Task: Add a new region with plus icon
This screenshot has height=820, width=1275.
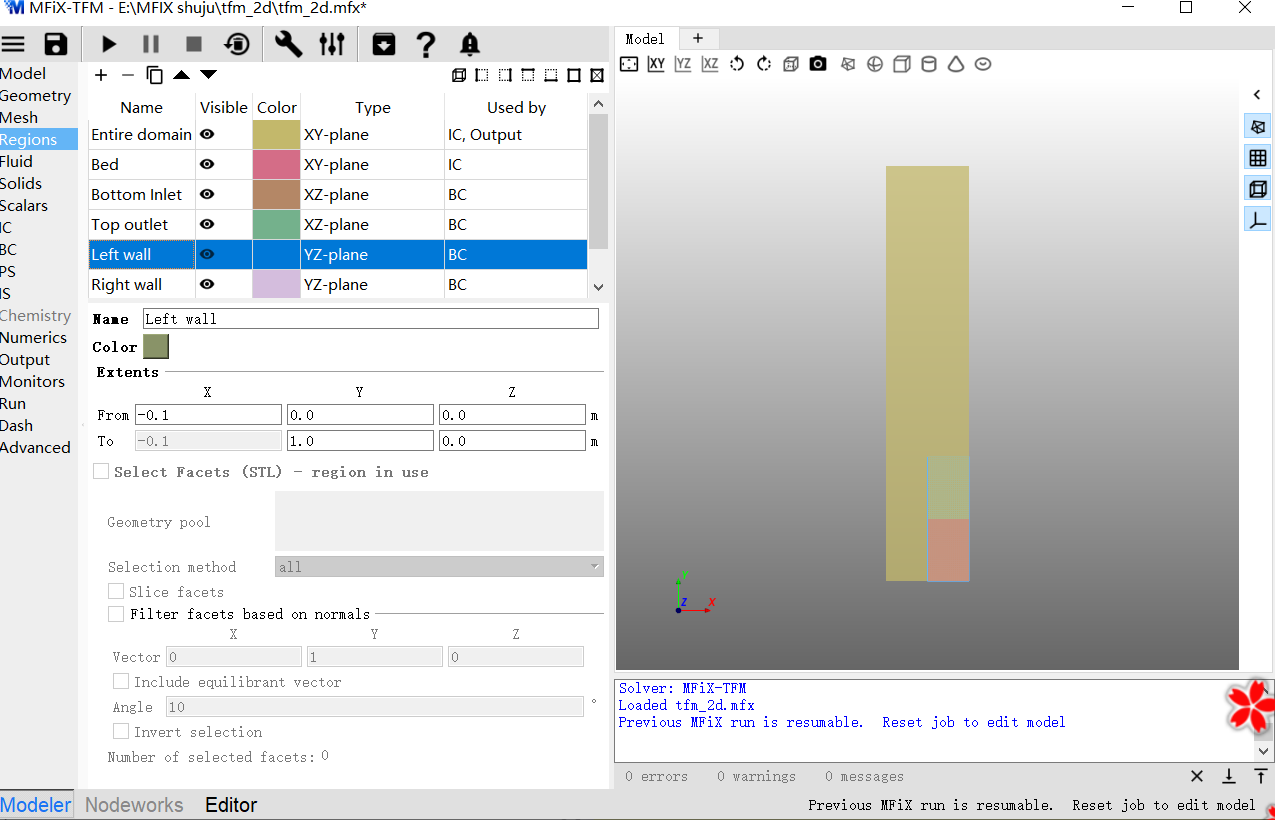Action: [101, 75]
